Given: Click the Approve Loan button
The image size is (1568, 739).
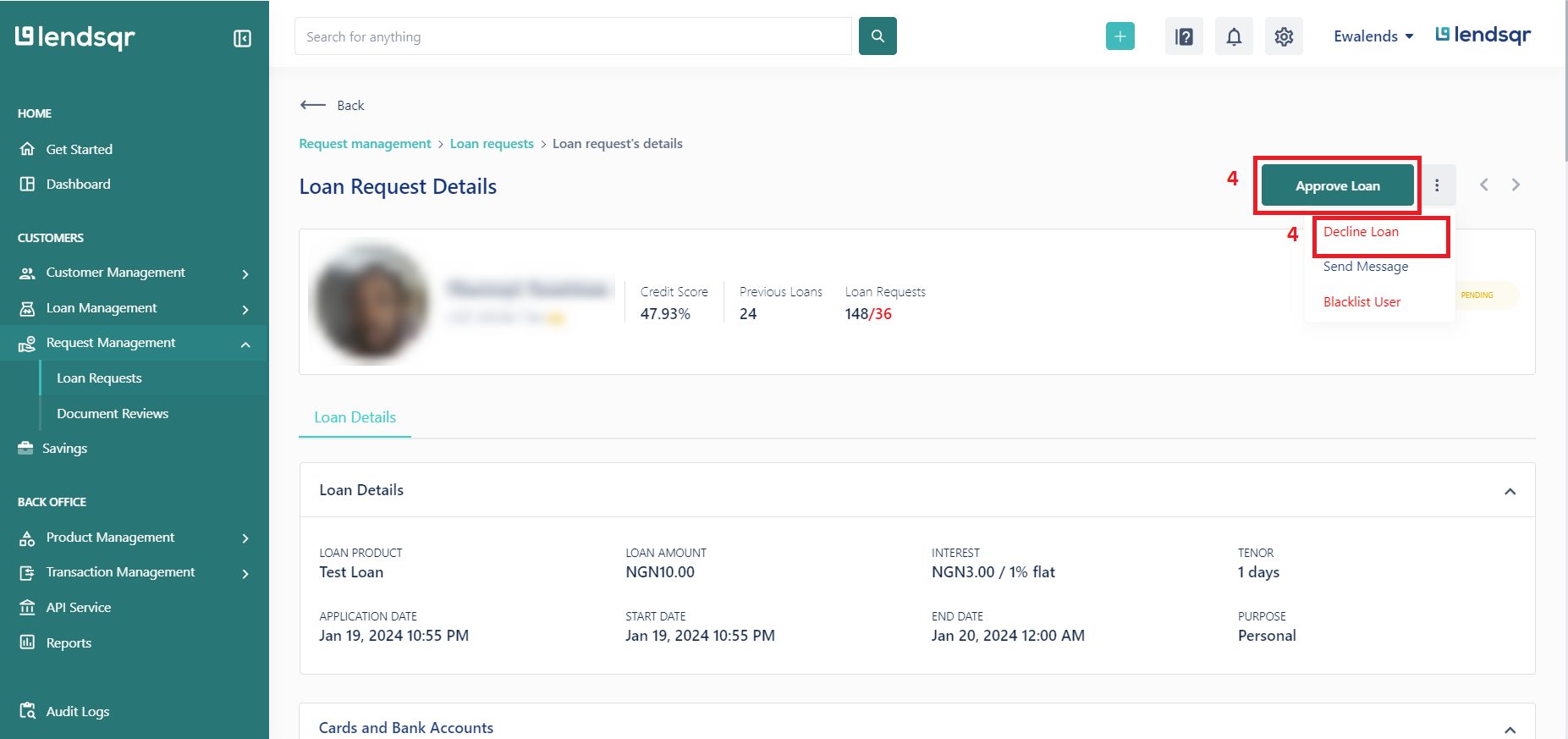Looking at the screenshot, I should (x=1337, y=185).
